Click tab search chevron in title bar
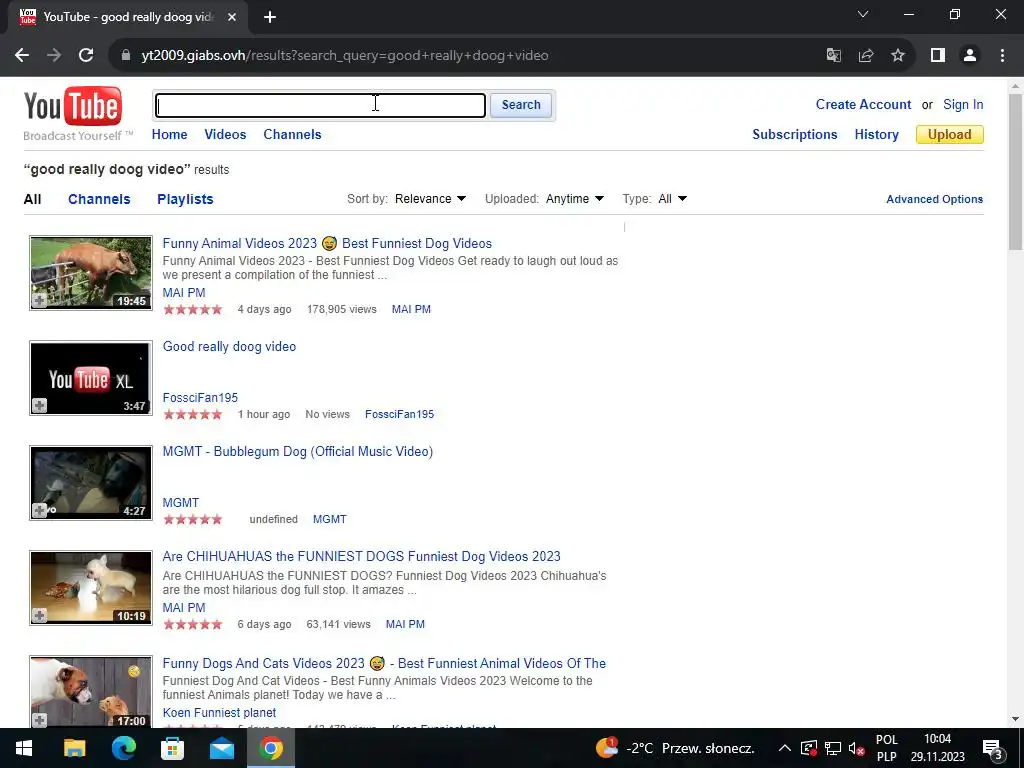Screen dimensions: 1024x768 point(863,14)
